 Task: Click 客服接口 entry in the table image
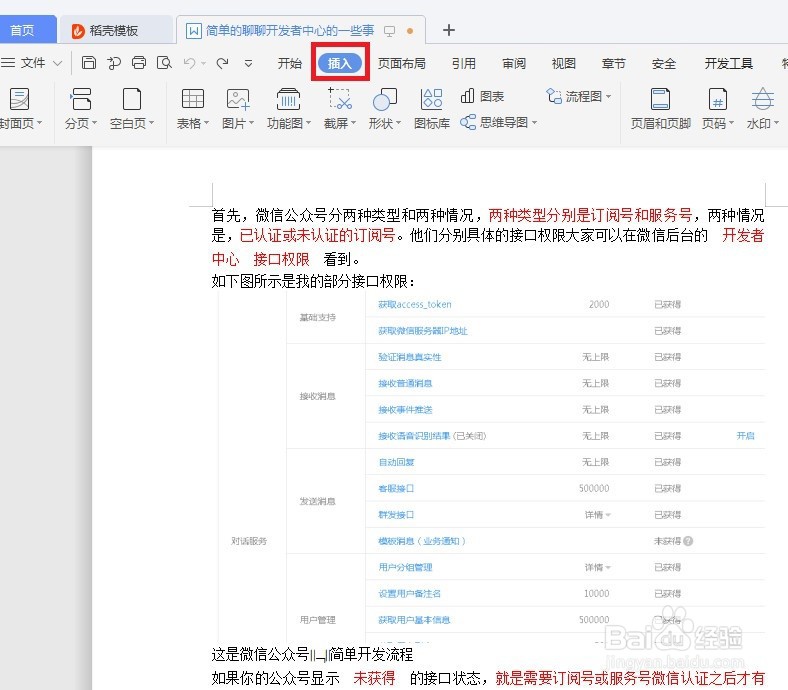396,488
